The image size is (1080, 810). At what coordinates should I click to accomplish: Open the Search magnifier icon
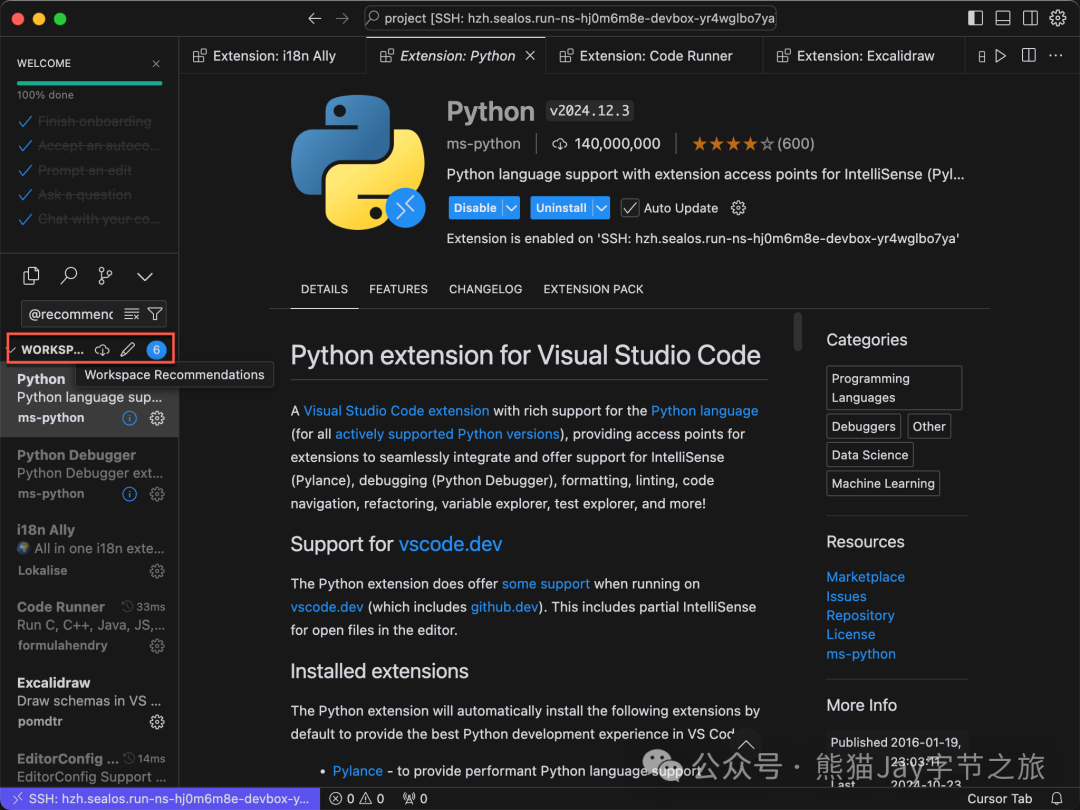pos(68,276)
